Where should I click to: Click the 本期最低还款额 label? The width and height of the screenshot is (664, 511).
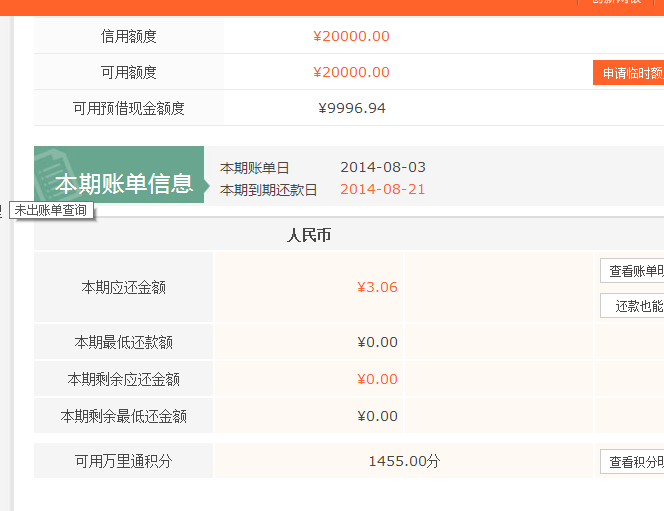click(x=124, y=342)
